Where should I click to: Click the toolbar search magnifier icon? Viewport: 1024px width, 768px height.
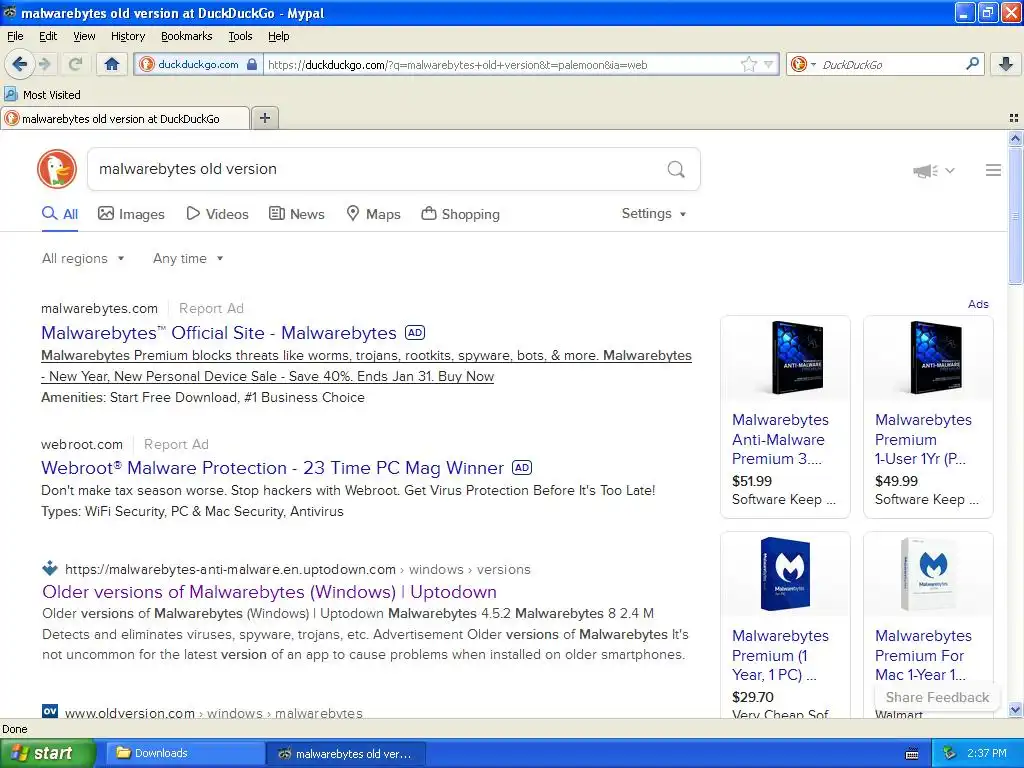[x=972, y=64]
